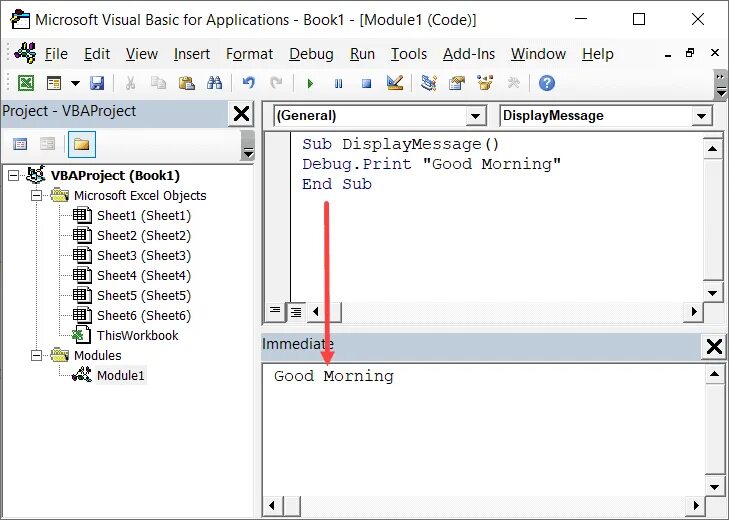Open Object Browser toolbar icon

pyautogui.click(x=485, y=83)
